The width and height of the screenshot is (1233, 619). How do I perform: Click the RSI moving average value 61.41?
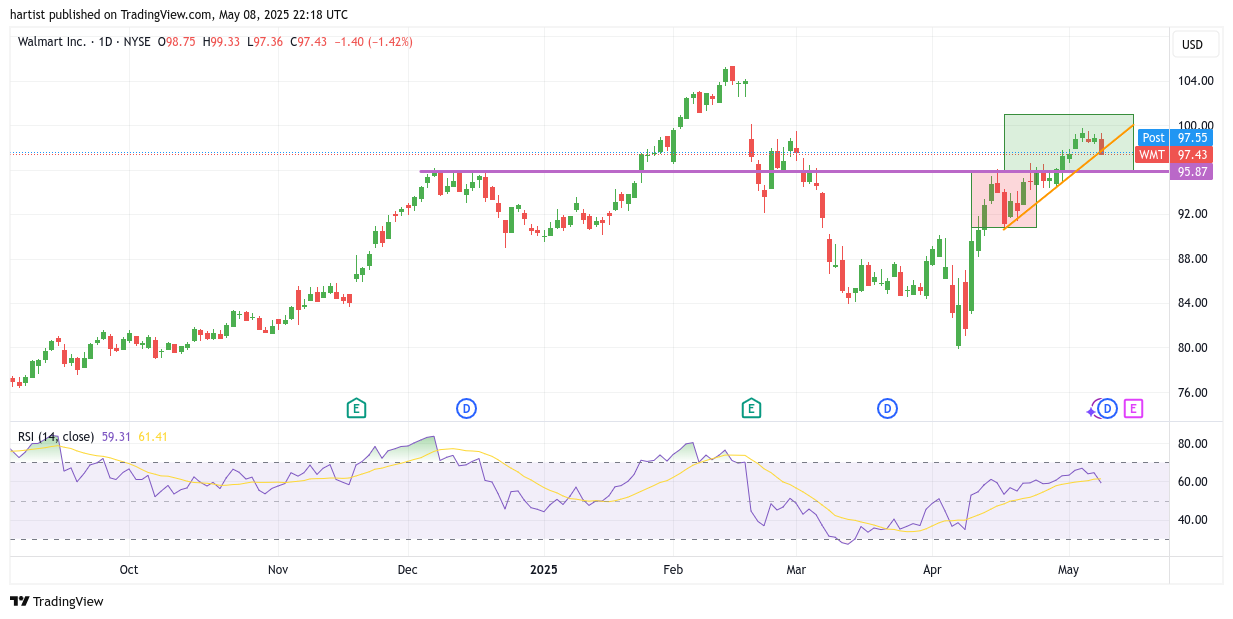click(153, 437)
